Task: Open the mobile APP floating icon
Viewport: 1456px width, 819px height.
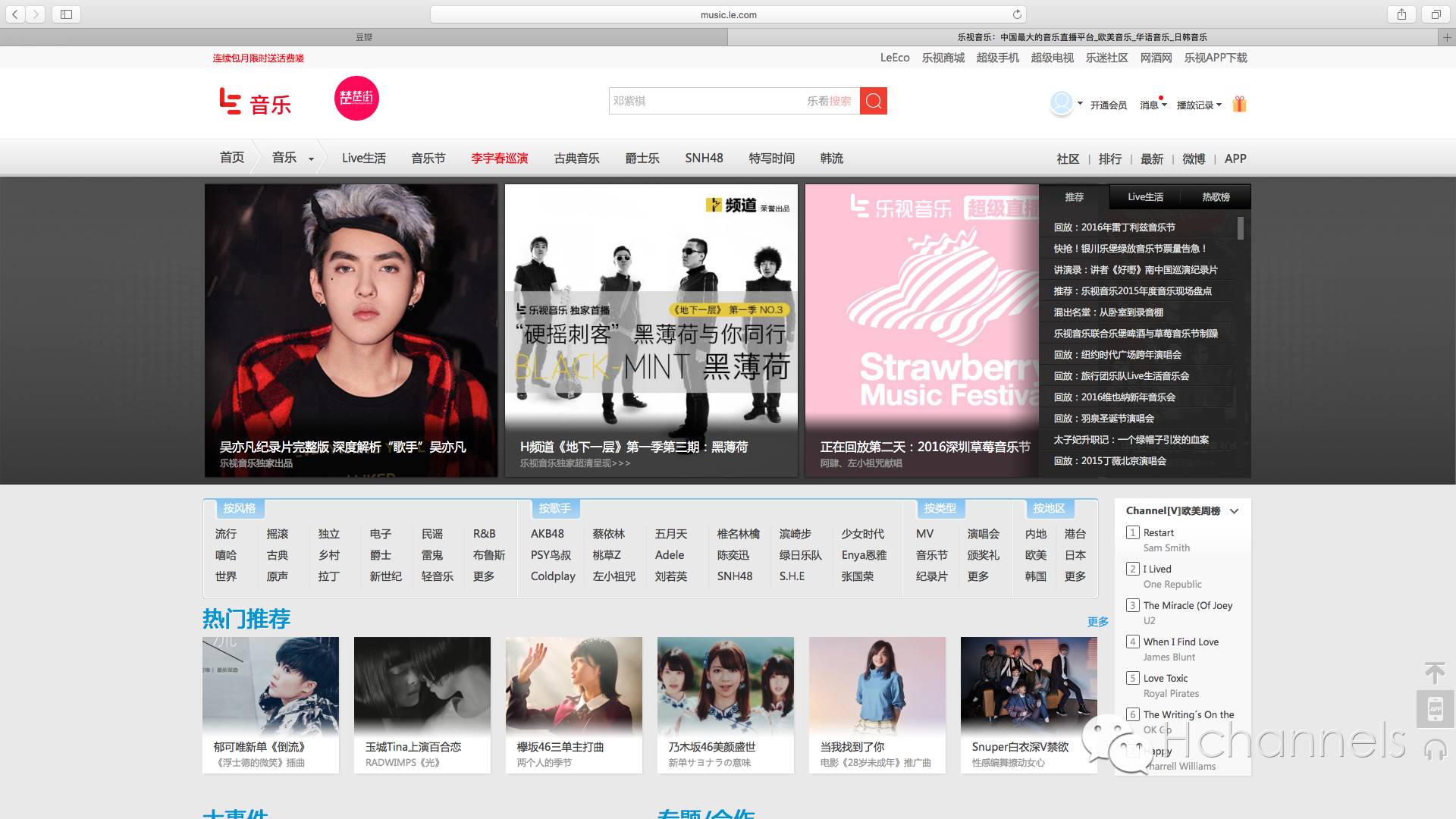Action: click(1434, 709)
